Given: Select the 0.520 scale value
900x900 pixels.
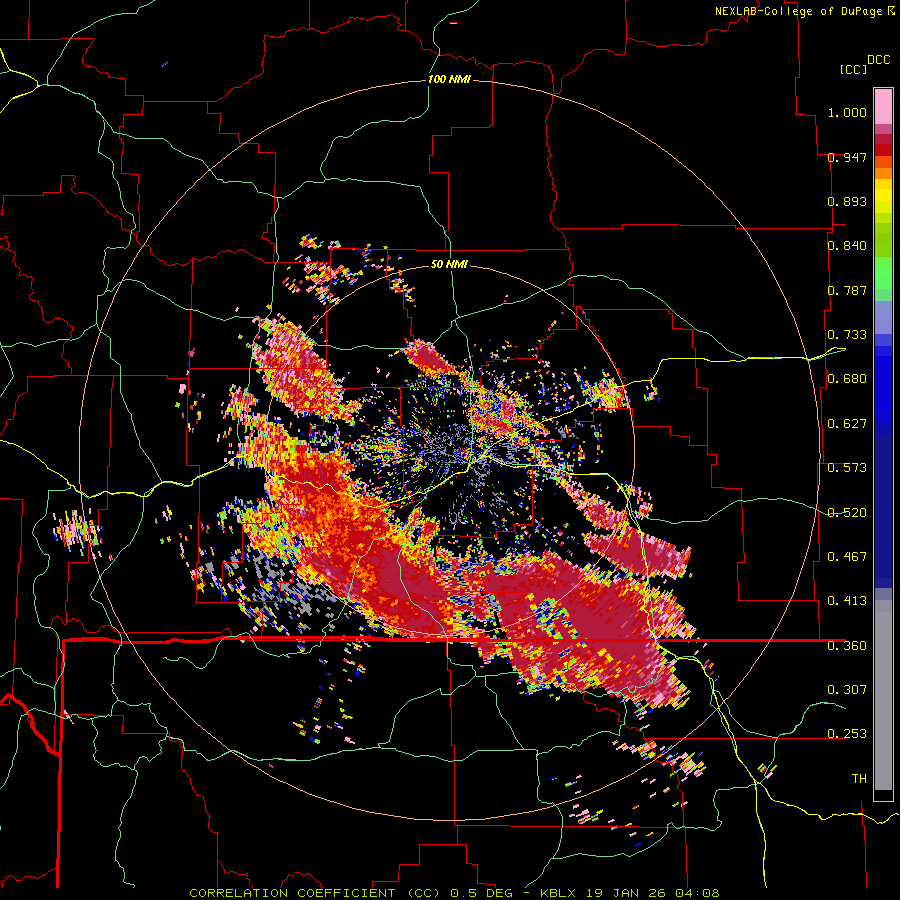Looking at the screenshot, I should pos(847,512).
